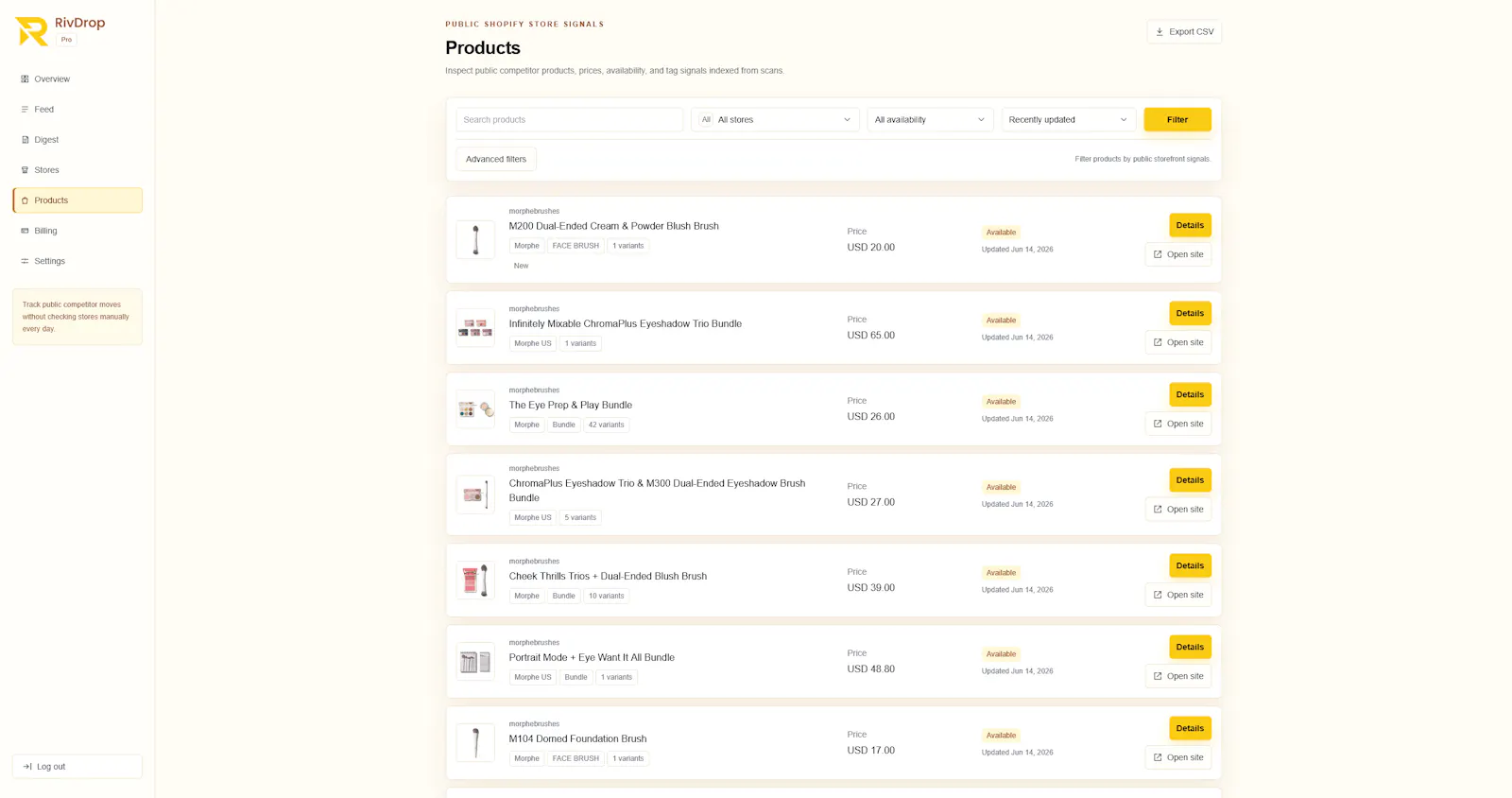Expand the Advanced filters panel
1512x798 pixels.
(496, 159)
